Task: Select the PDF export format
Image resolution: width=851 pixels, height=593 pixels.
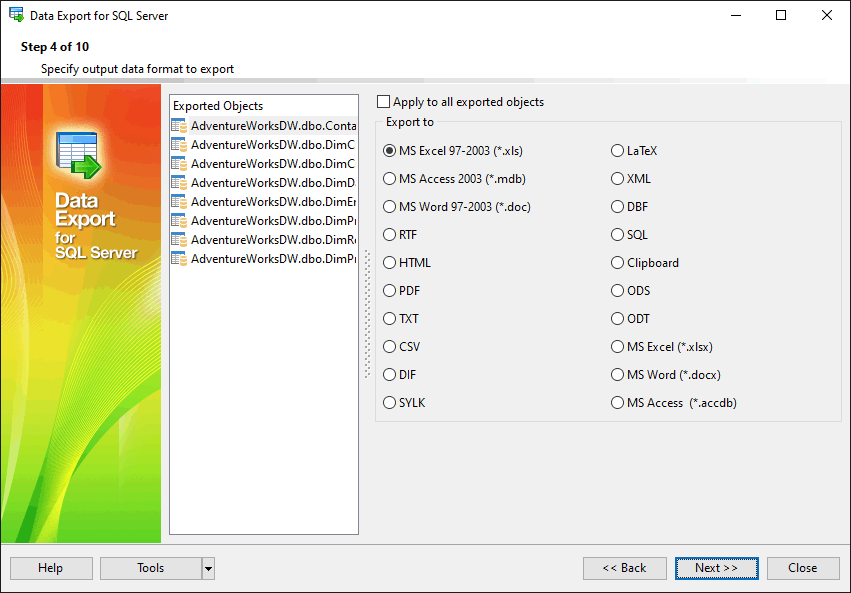Action: (390, 291)
